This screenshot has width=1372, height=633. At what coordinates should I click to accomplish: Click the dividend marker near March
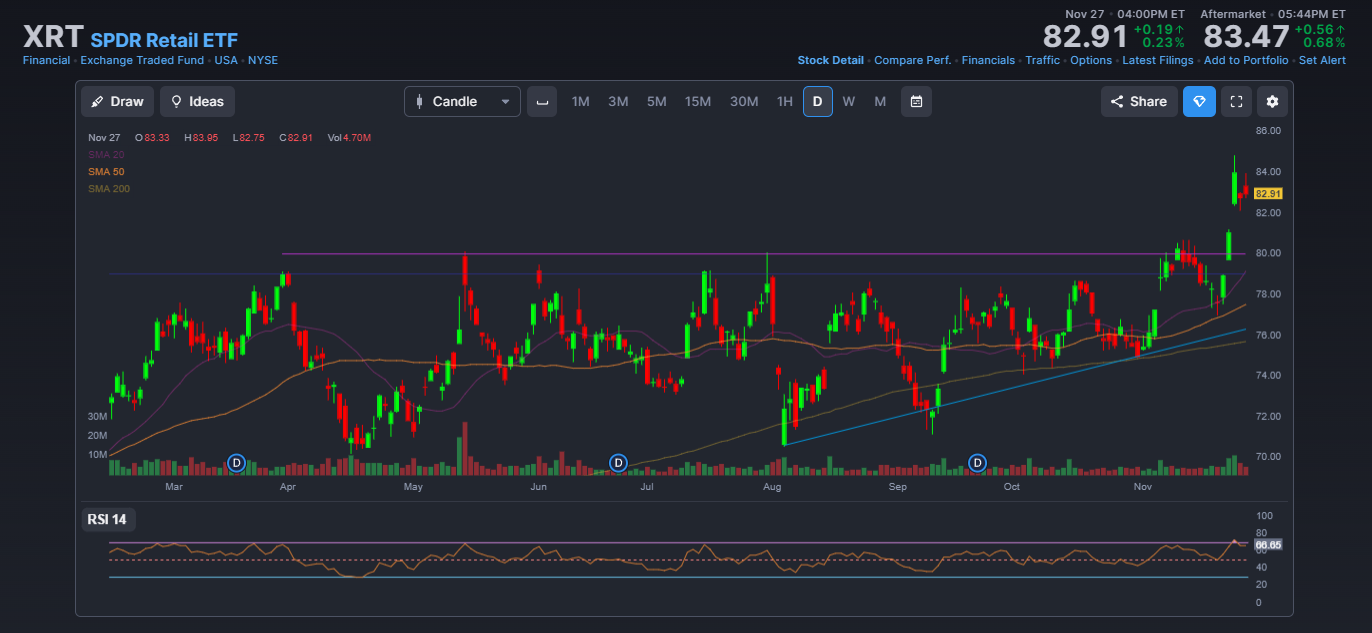click(x=236, y=462)
